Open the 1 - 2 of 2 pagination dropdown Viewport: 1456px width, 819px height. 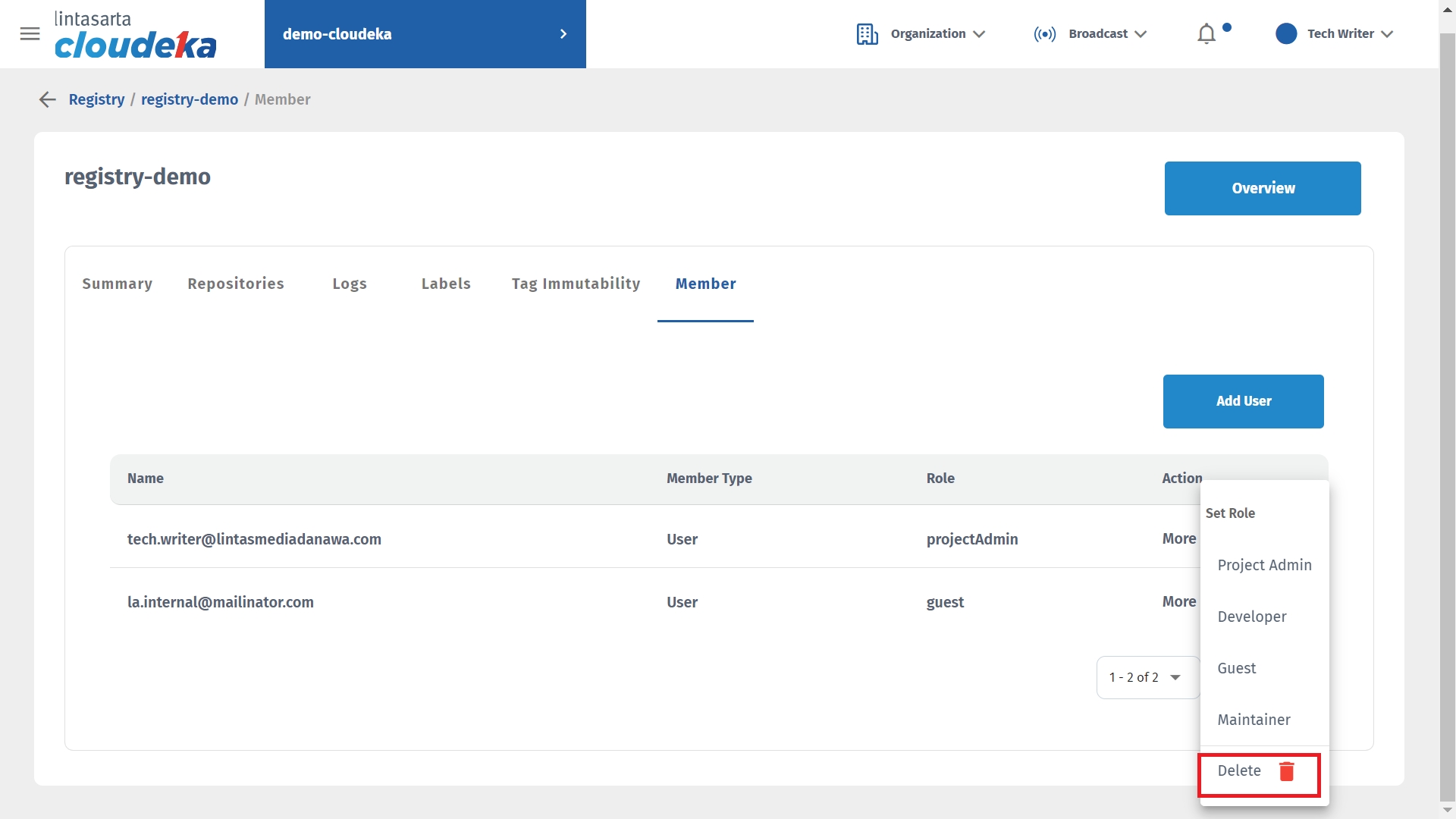click(1147, 677)
